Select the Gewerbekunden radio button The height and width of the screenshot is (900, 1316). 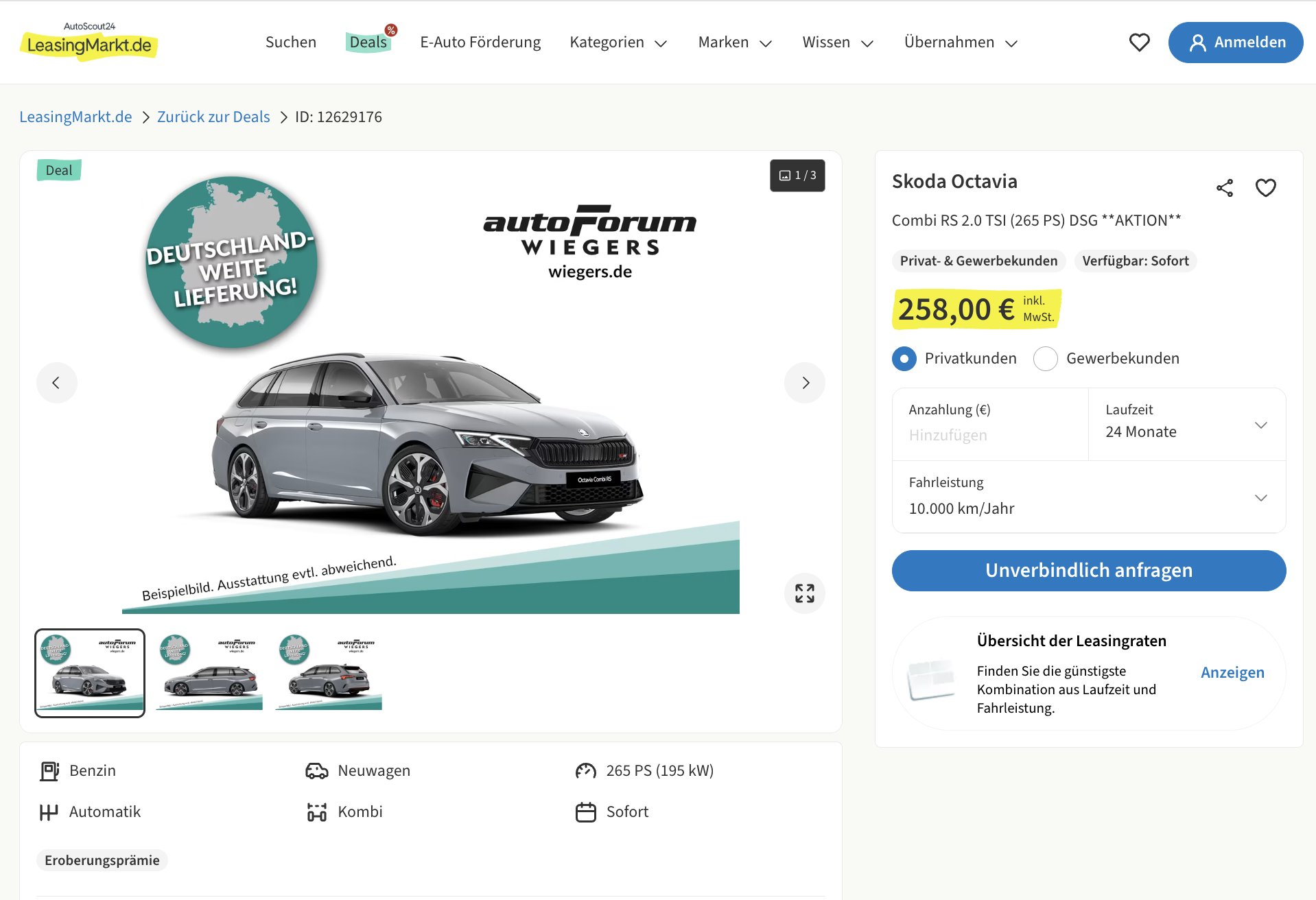point(1046,359)
